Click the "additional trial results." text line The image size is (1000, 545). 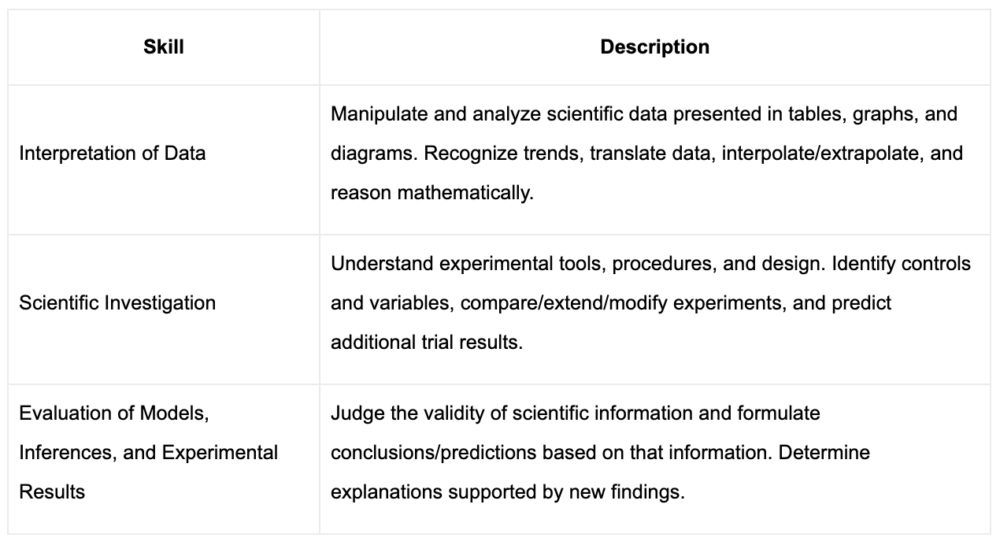point(425,341)
